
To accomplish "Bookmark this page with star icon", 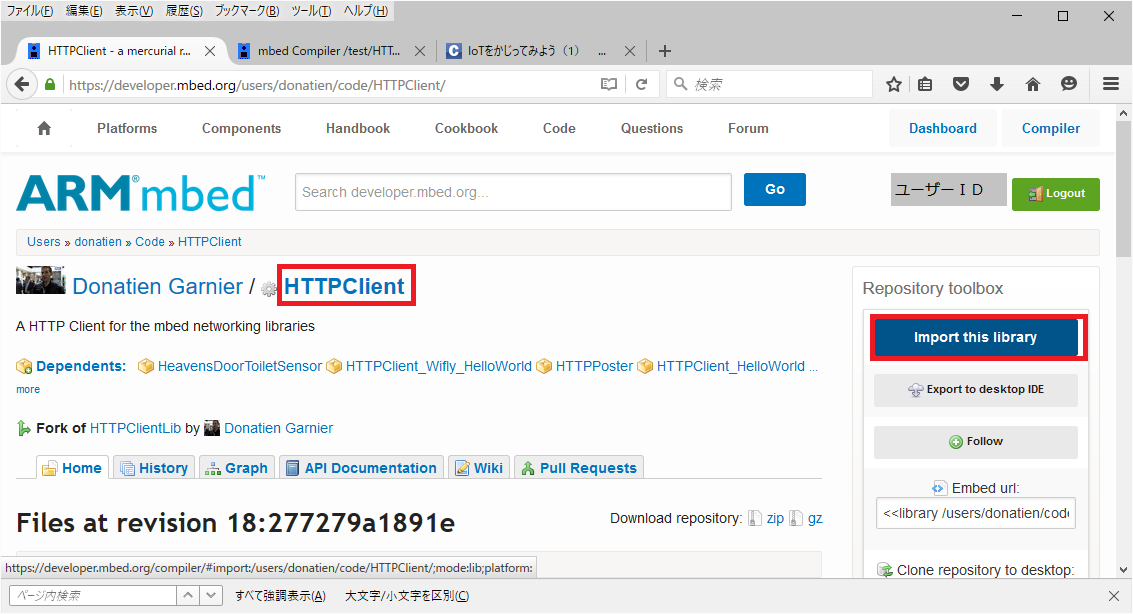I will 894,85.
